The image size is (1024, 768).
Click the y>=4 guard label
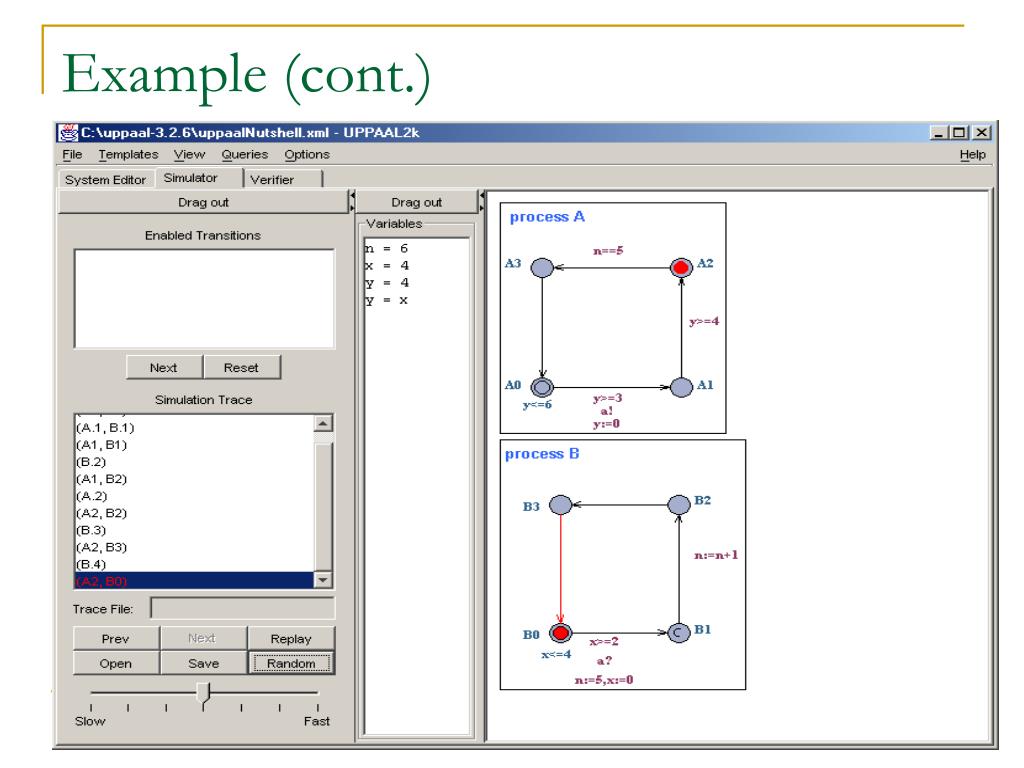pyautogui.click(x=704, y=321)
